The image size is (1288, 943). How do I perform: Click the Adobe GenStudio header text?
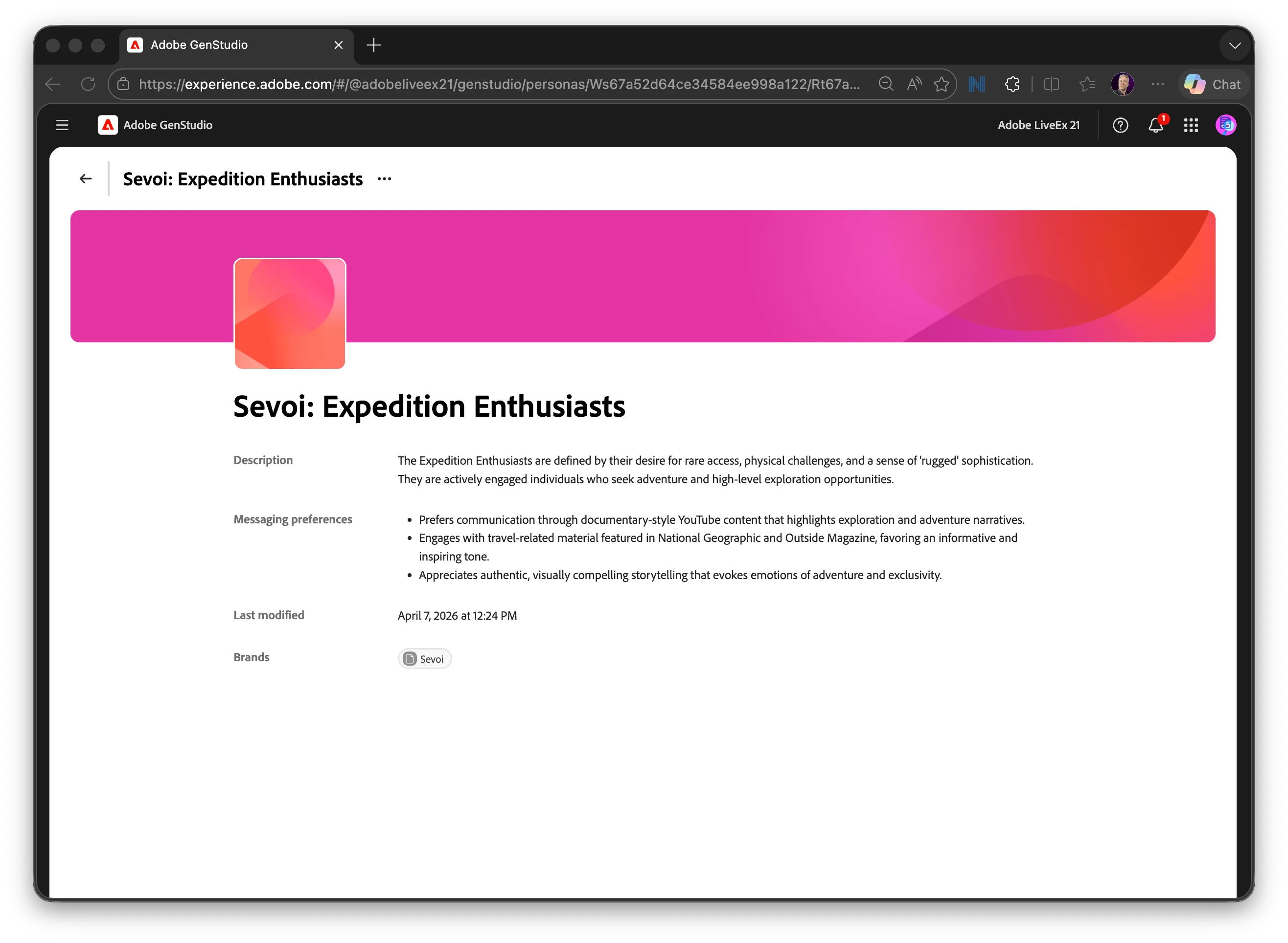pos(167,125)
